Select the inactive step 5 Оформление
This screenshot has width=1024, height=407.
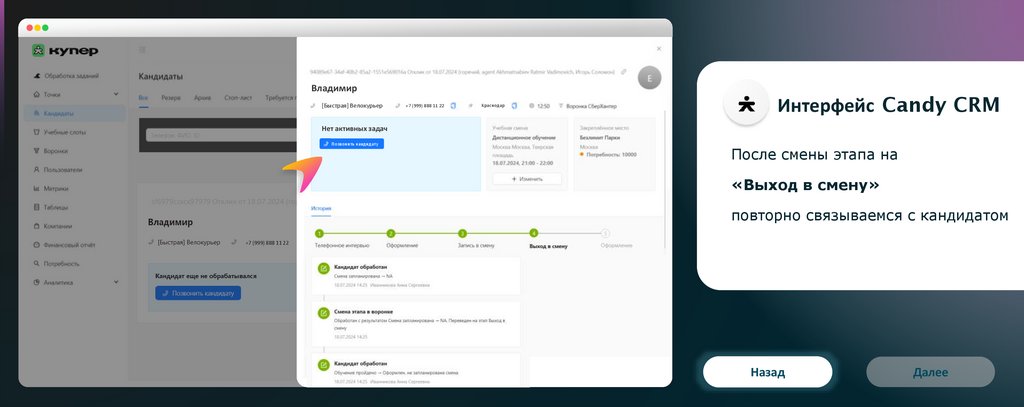(605, 233)
